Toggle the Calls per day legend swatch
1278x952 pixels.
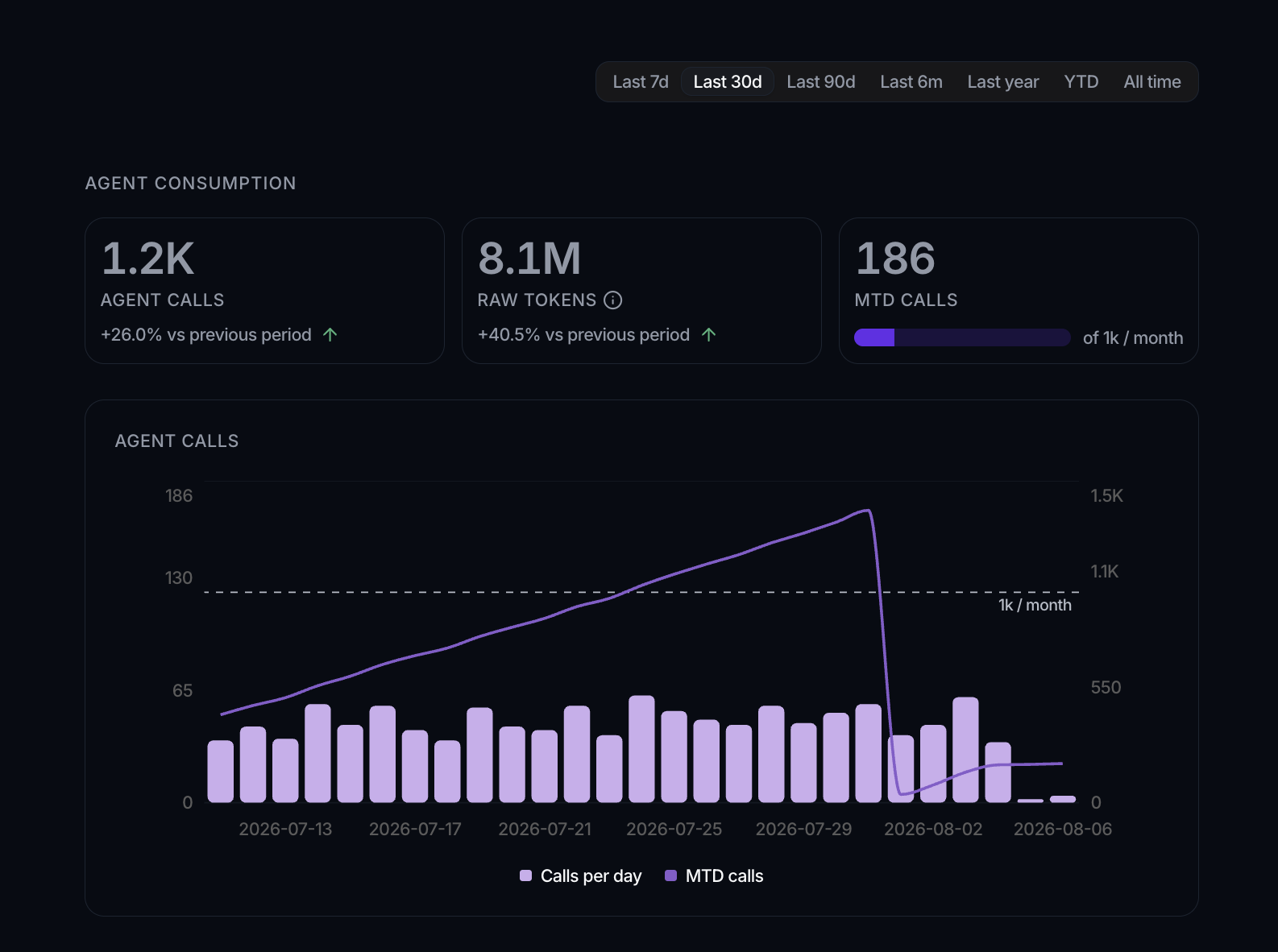(525, 875)
